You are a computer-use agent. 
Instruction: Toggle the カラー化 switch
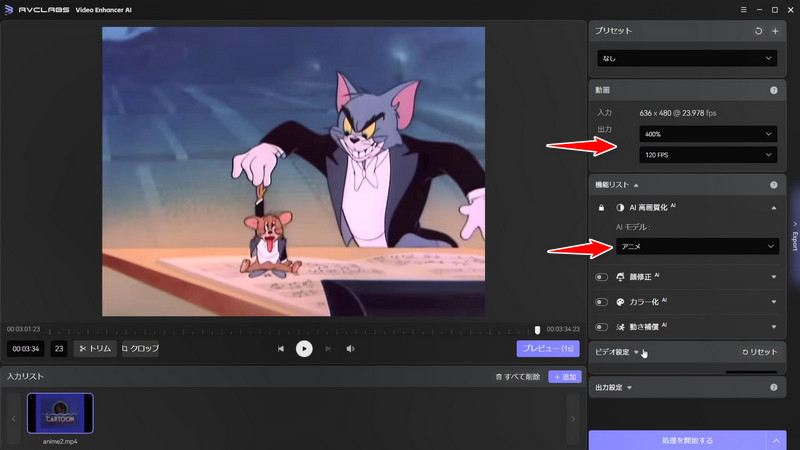[x=602, y=302]
